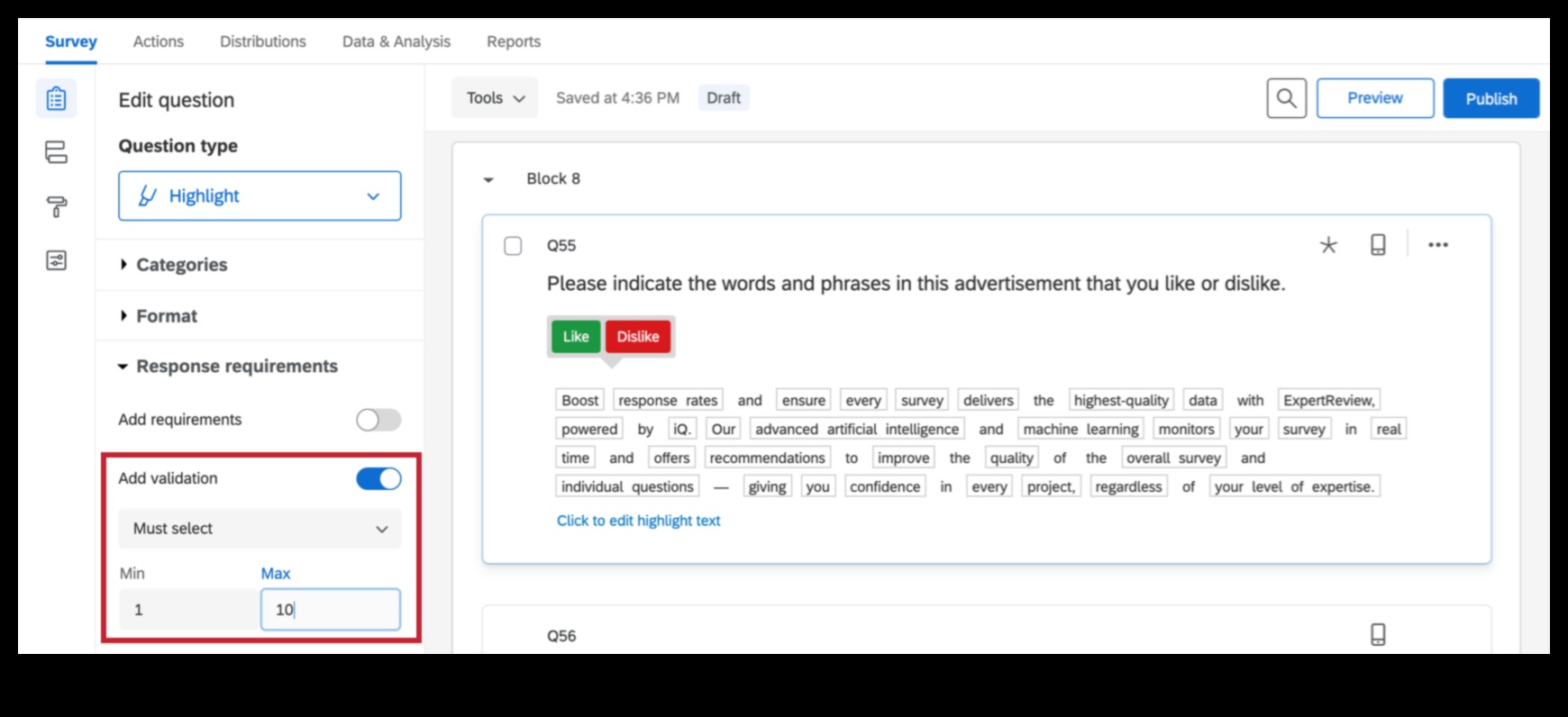Click the Min value input field

[x=189, y=610]
